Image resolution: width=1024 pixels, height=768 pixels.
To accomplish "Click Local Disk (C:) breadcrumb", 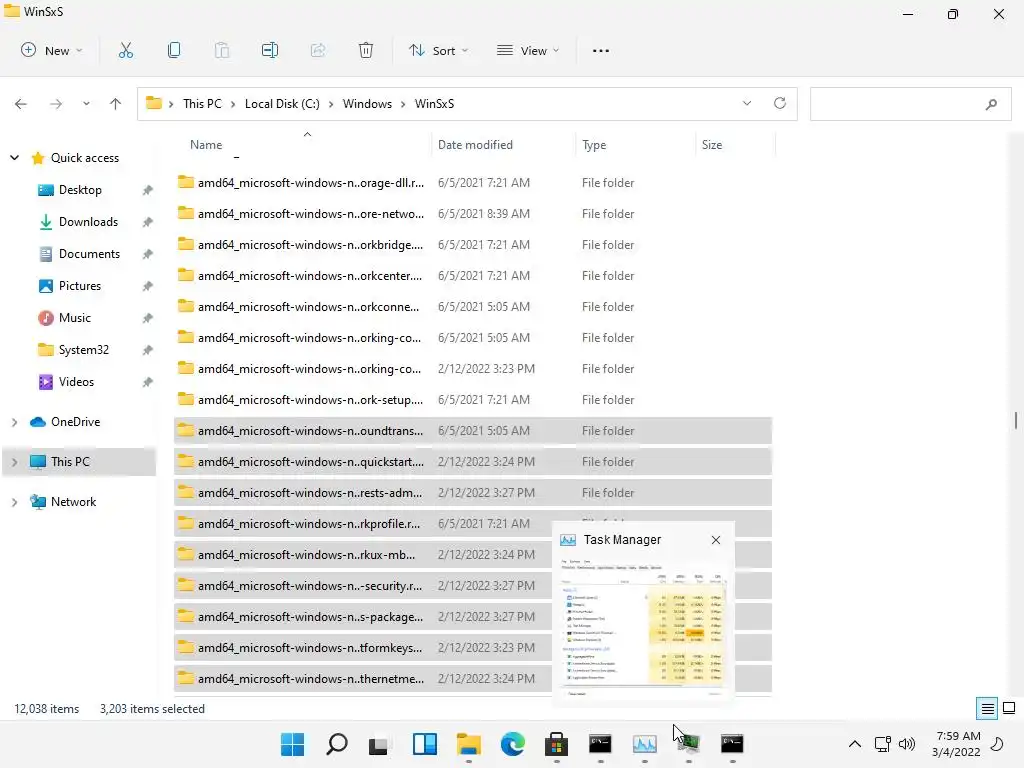I will (x=282, y=104).
